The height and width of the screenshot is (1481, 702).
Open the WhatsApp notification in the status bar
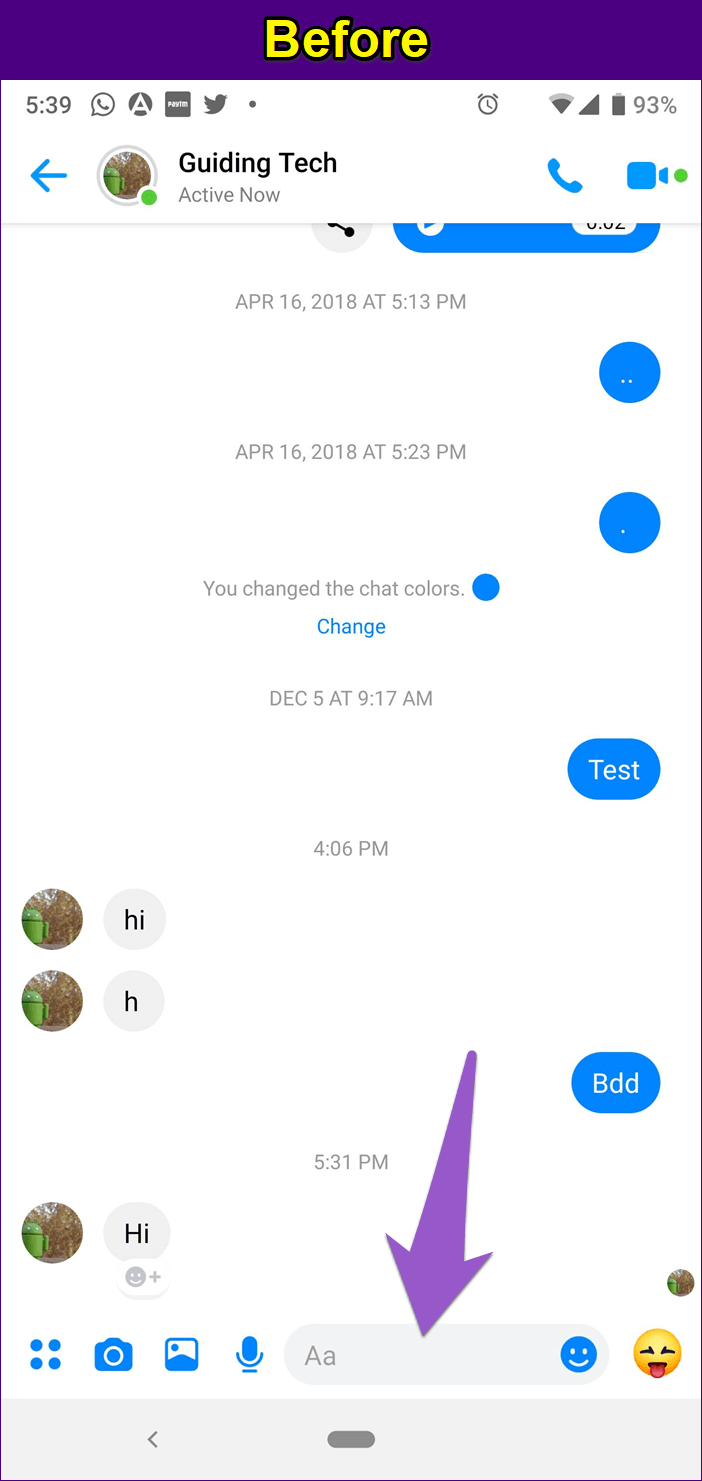(102, 104)
